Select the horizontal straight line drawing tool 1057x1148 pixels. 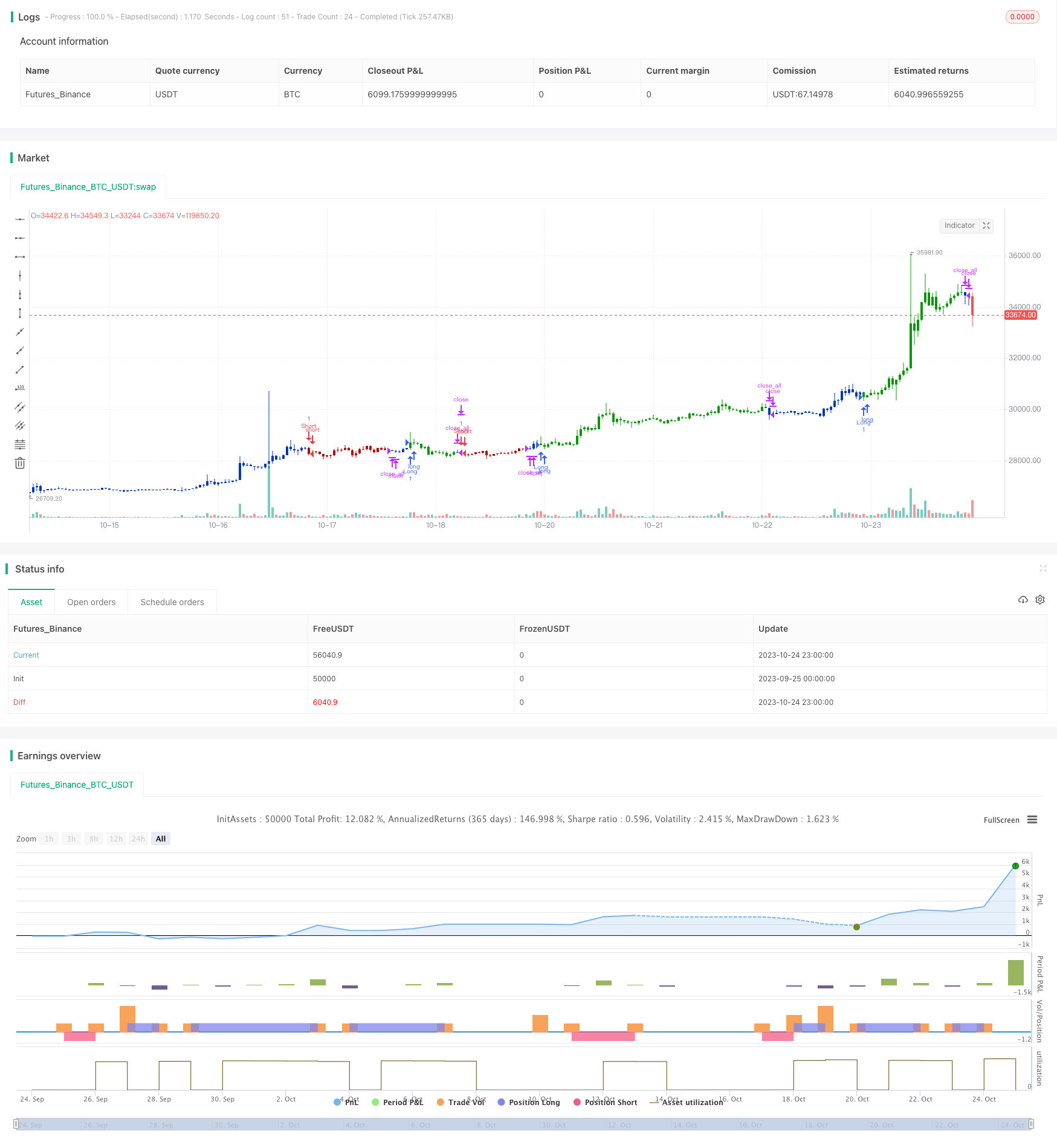coord(20,219)
